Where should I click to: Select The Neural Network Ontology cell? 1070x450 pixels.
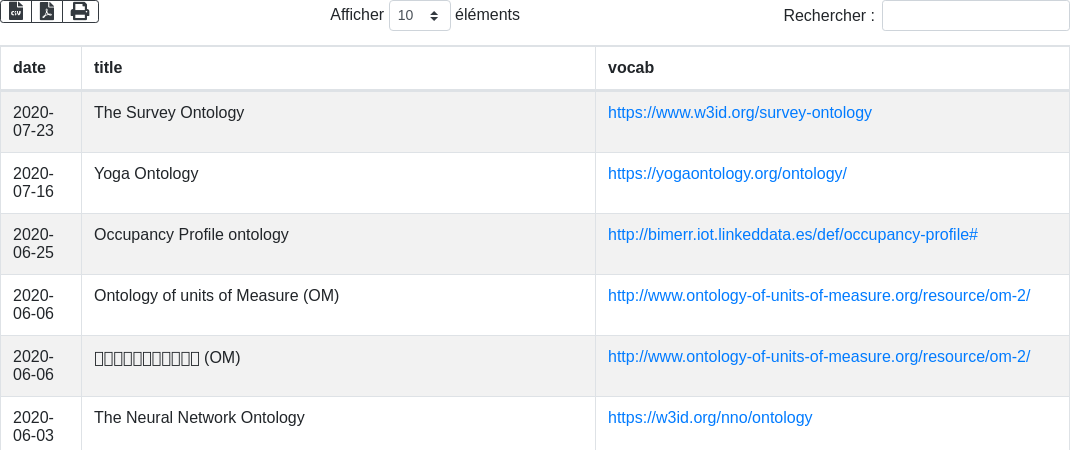tap(338, 423)
